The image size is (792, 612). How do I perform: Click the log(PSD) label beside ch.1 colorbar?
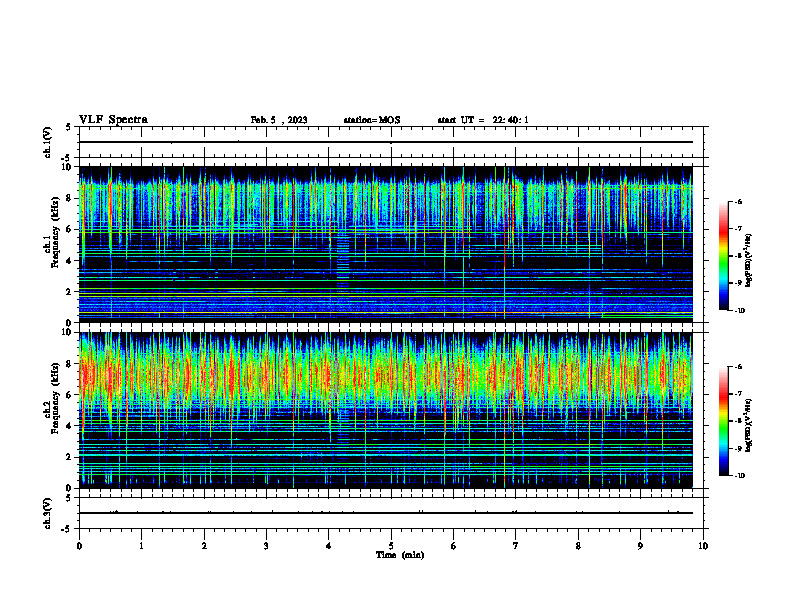(x=749, y=261)
